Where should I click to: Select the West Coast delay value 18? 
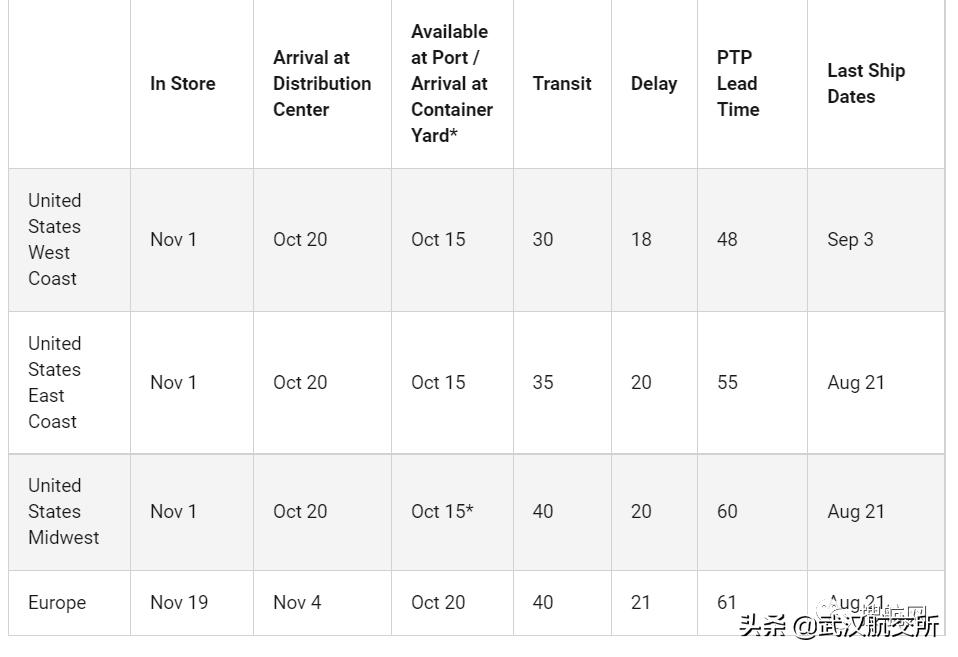click(641, 240)
